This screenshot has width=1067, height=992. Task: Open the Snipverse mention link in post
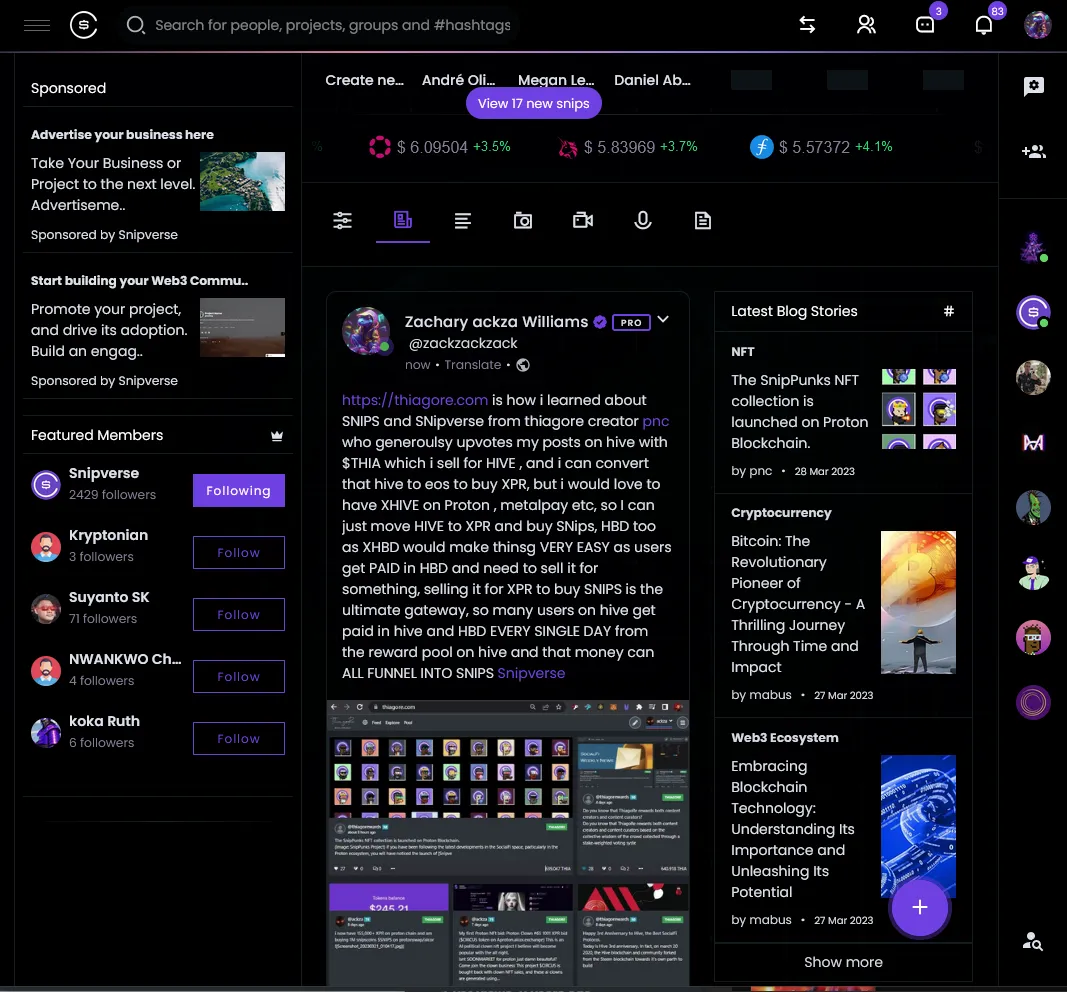tap(531, 673)
